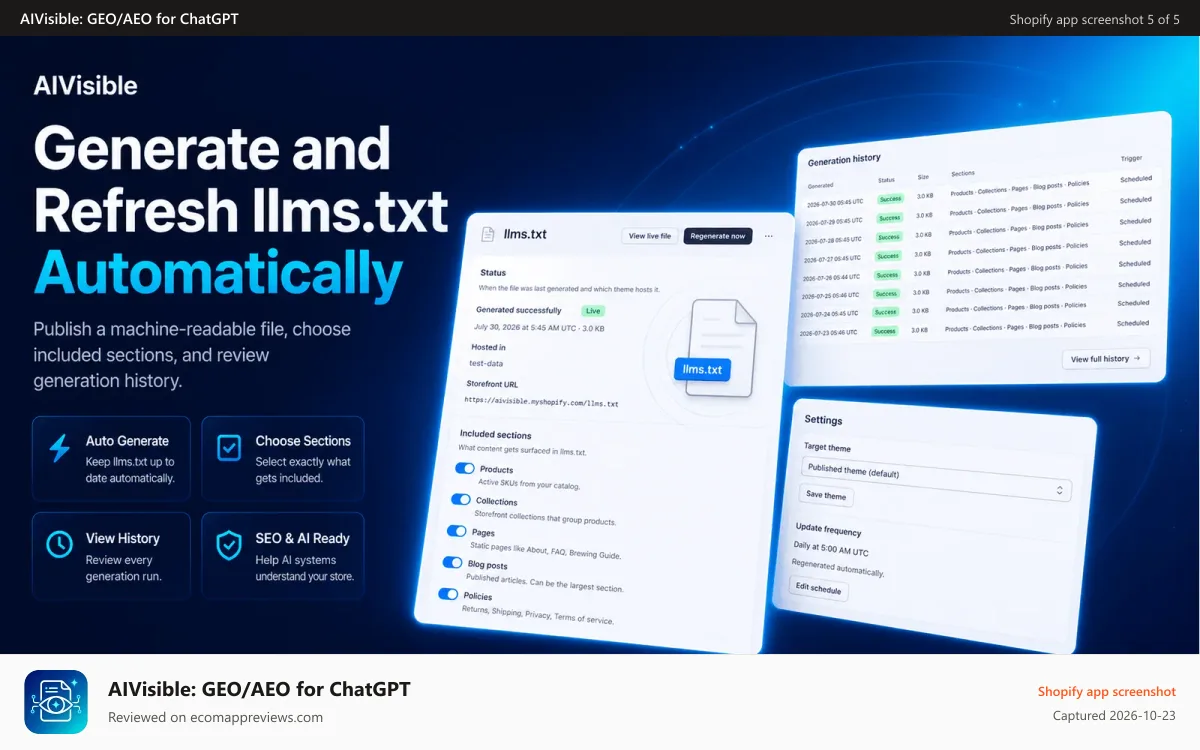Click the Edit schedule button

click(x=818, y=589)
